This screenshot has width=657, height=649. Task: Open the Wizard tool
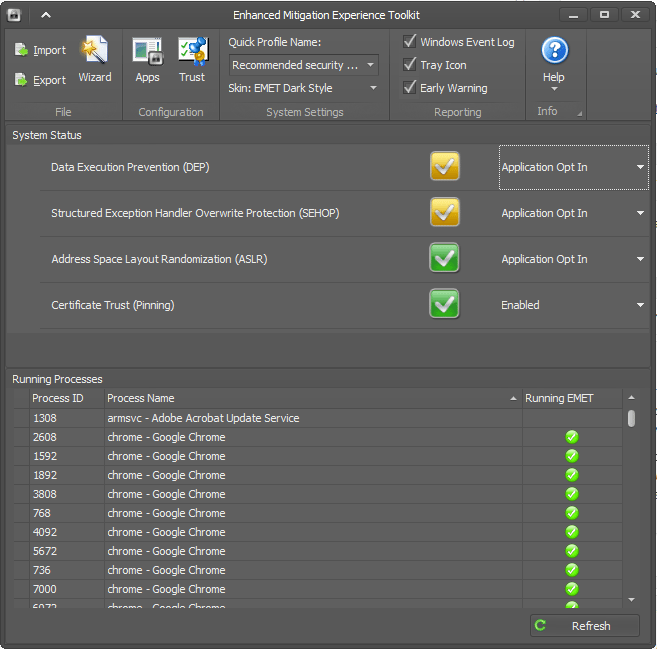click(x=95, y=58)
